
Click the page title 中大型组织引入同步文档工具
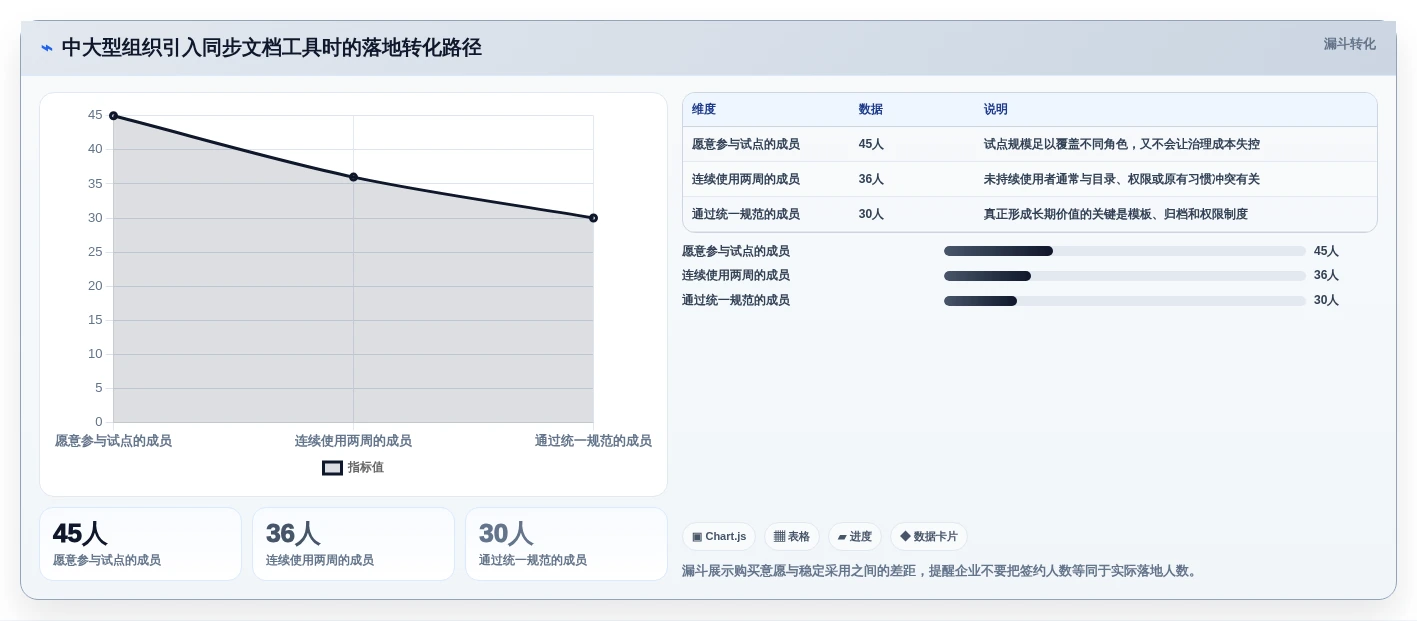272,48
